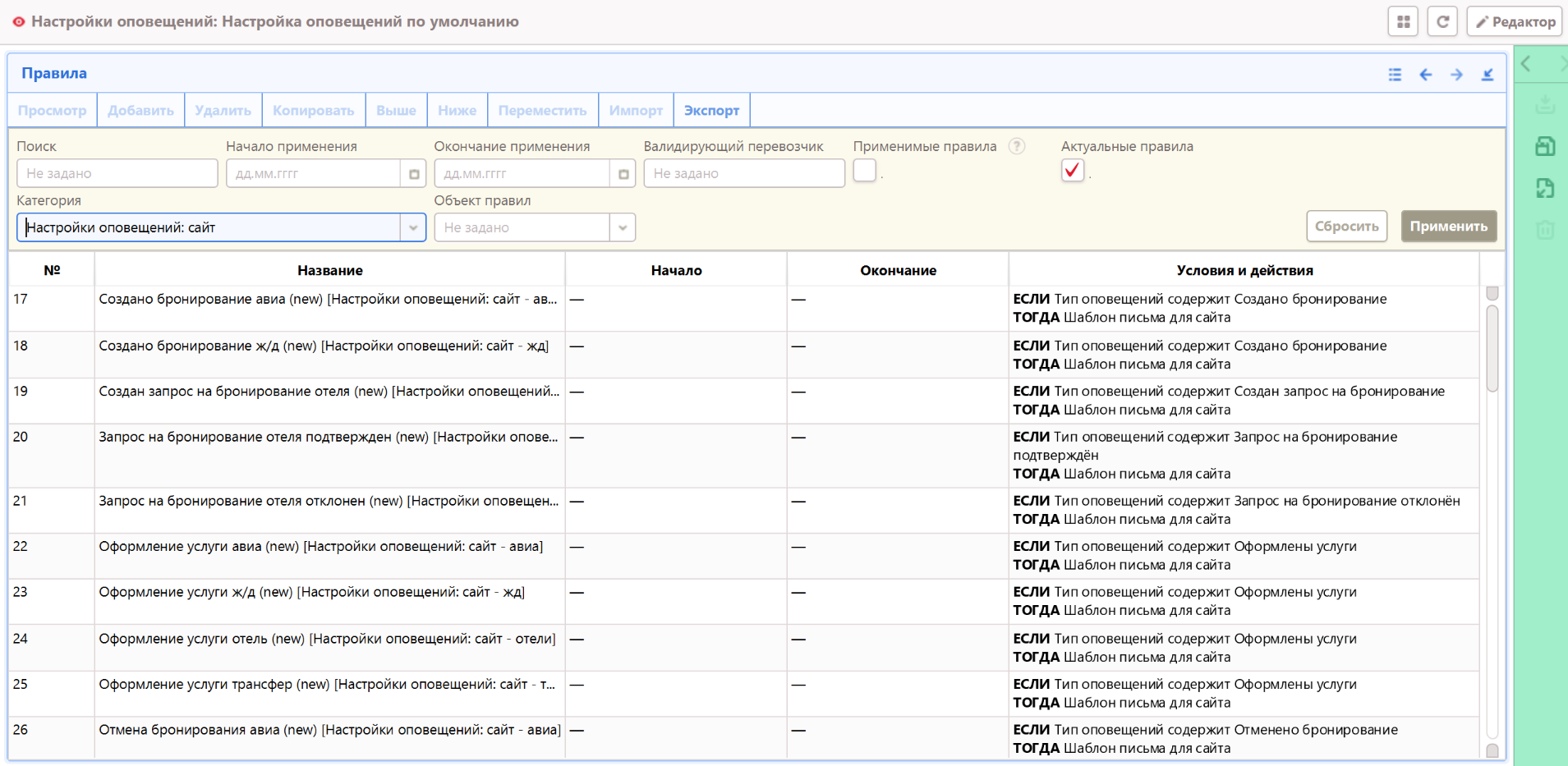Image resolution: width=1568 pixels, height=766 pixels.
Task: Click the help icon near Применимые правила
Action: (x=1017, y=146)
